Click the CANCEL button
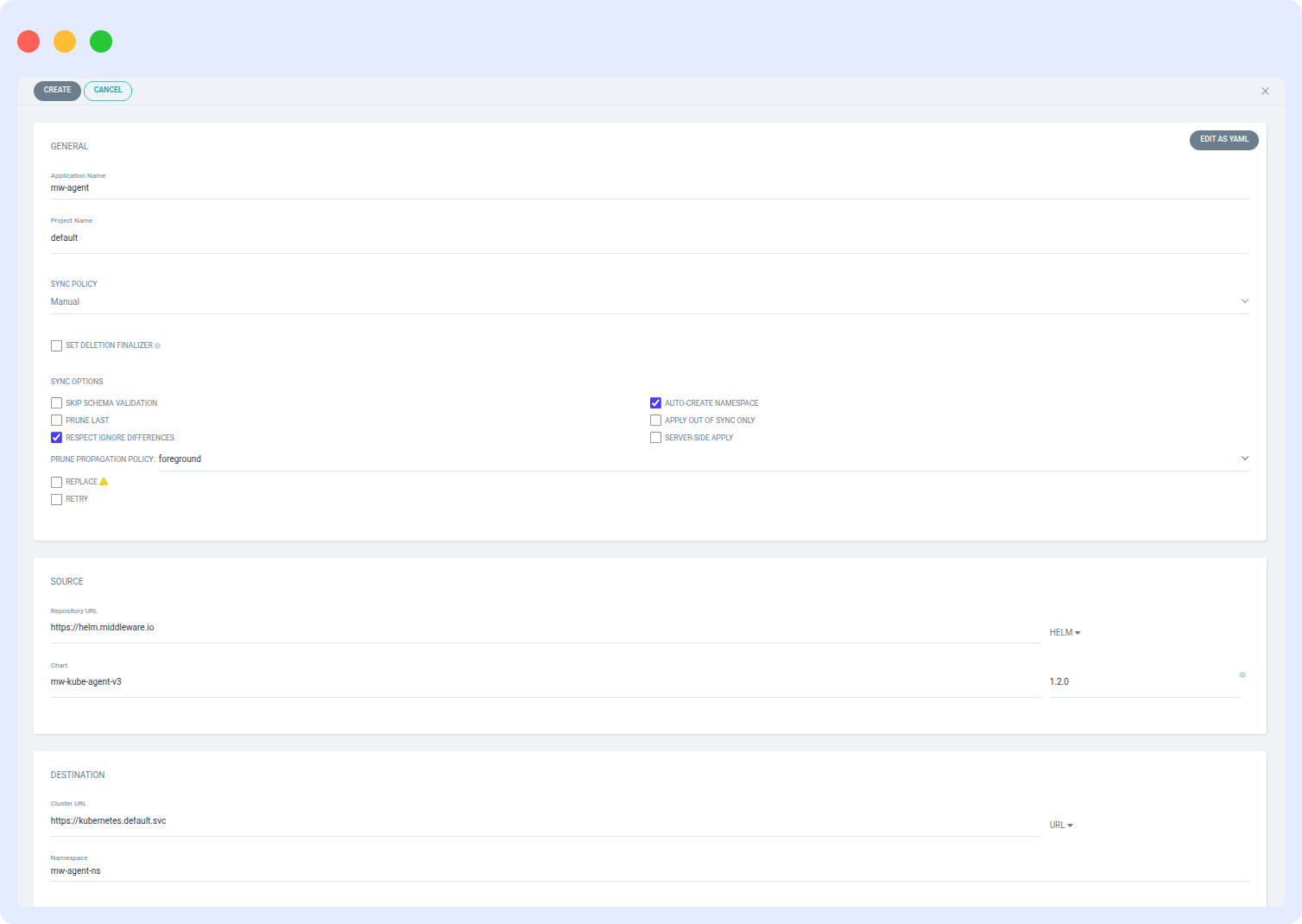Screen dimensions: 1302x924 click(x=107, y=90)
